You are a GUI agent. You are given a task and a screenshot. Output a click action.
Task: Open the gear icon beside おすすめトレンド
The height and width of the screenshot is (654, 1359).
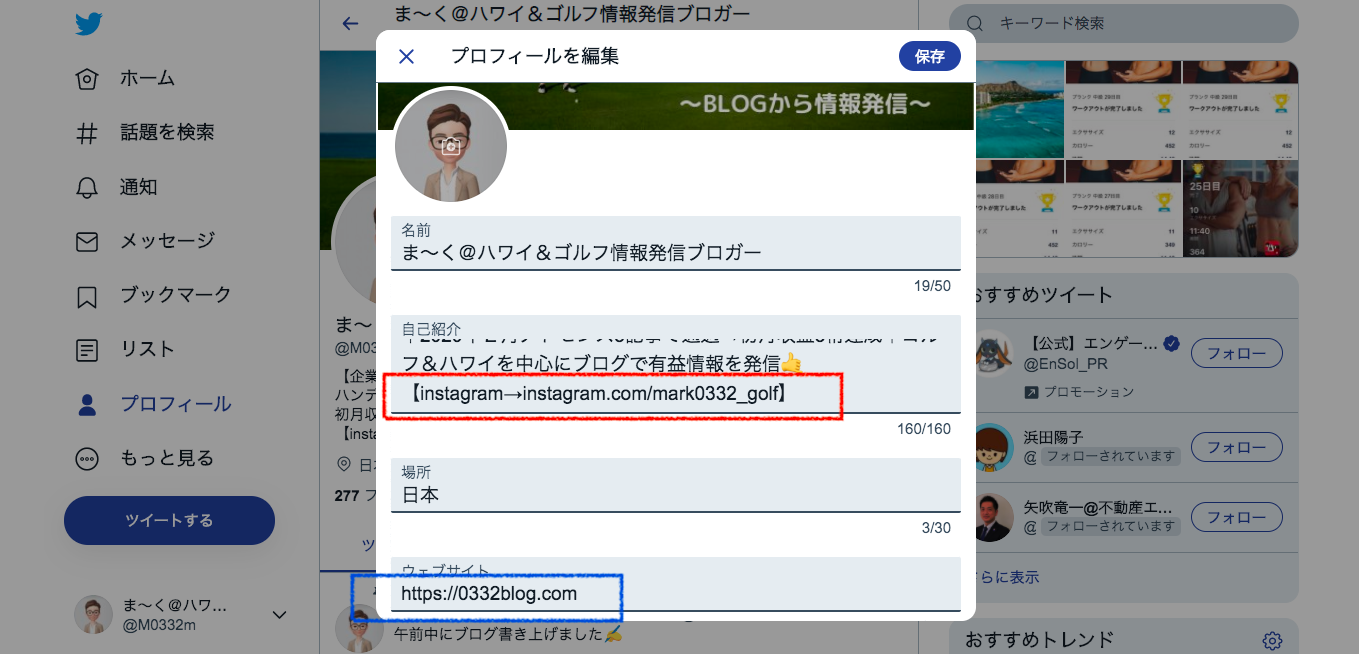pyautogui.click(x=1271, y=640)
